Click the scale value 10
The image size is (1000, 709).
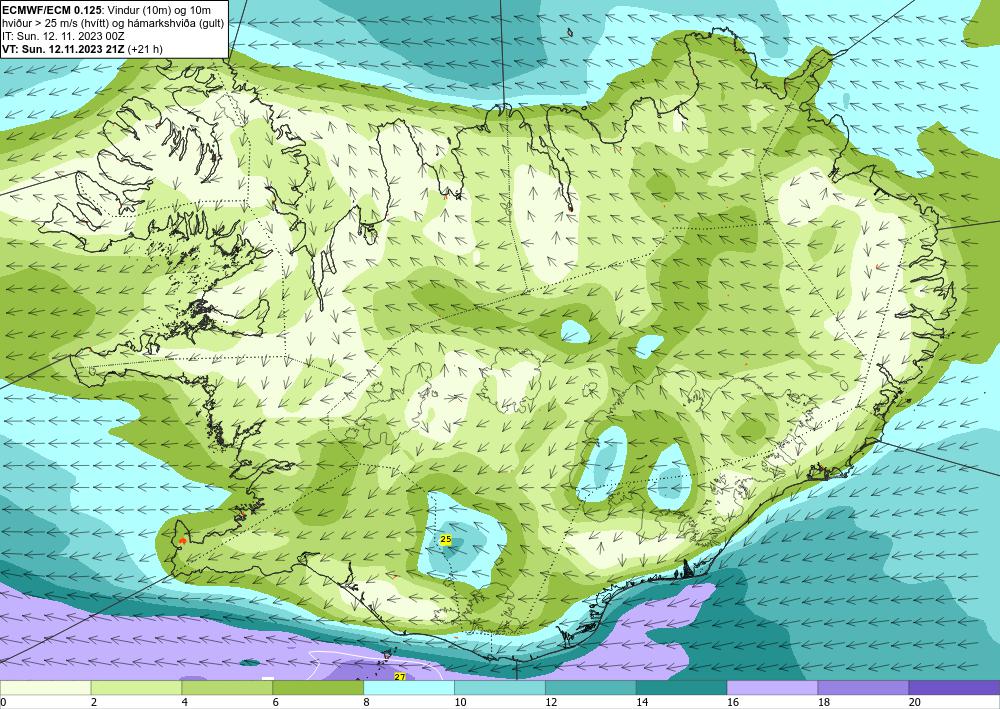[x=460, y=703]
